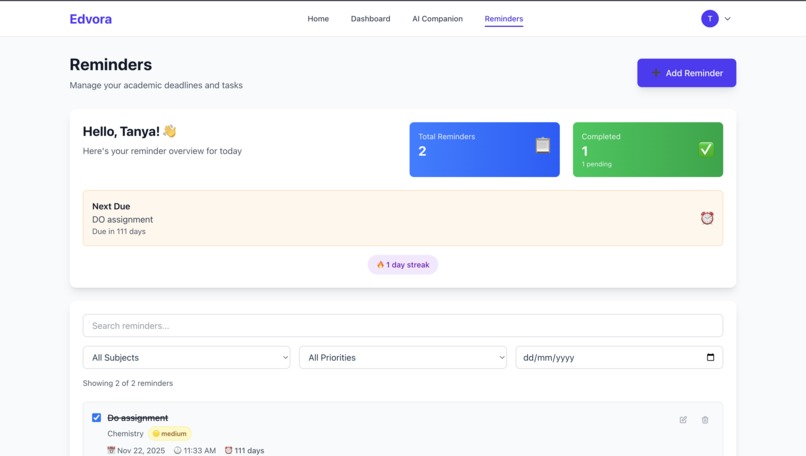Image resolution: width=806 pixels, height=456 pixels.
Task: Open the Dashboard page
Action: click(x=370, y=19)
